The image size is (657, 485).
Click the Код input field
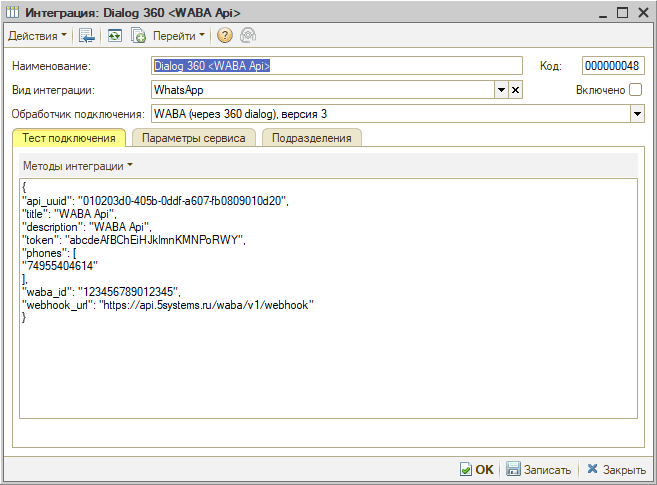pyautogui.click(x=611, y=66)
